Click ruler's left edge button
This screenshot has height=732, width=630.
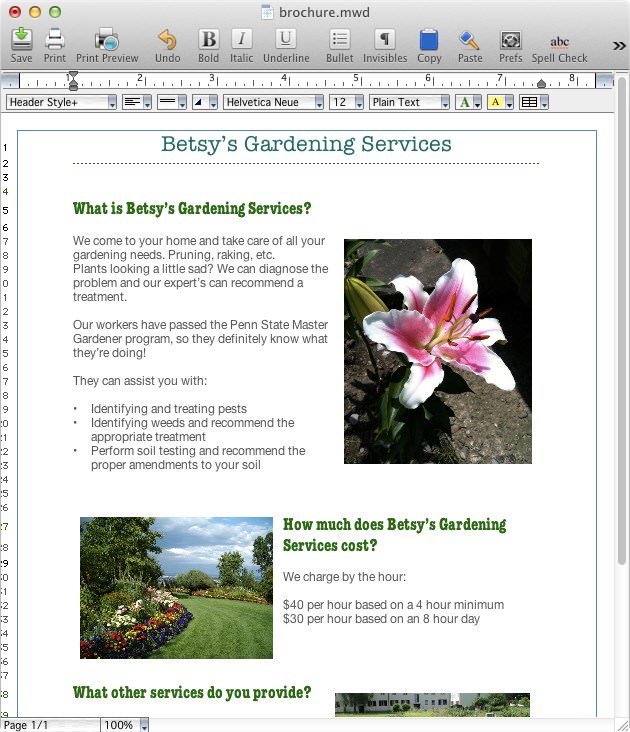(x=10, y=81)
